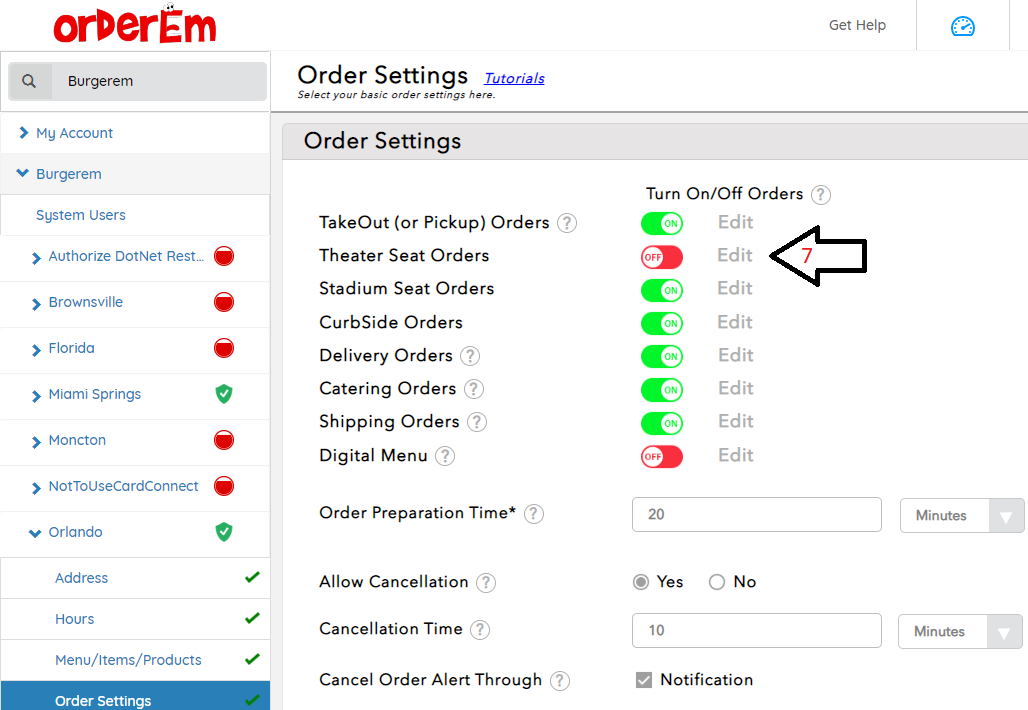The width and height of the screenshot is (1028, 710).
Task: Click help icon beside Cancellation Time
Action: (480, 630)
